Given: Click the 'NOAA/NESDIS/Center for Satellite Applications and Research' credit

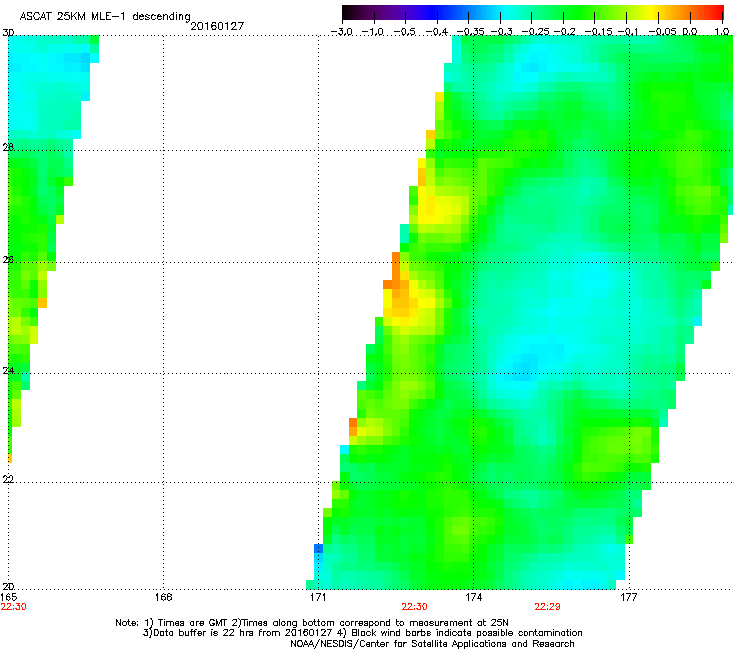Looking at the screenshot, I should (432, 644).
